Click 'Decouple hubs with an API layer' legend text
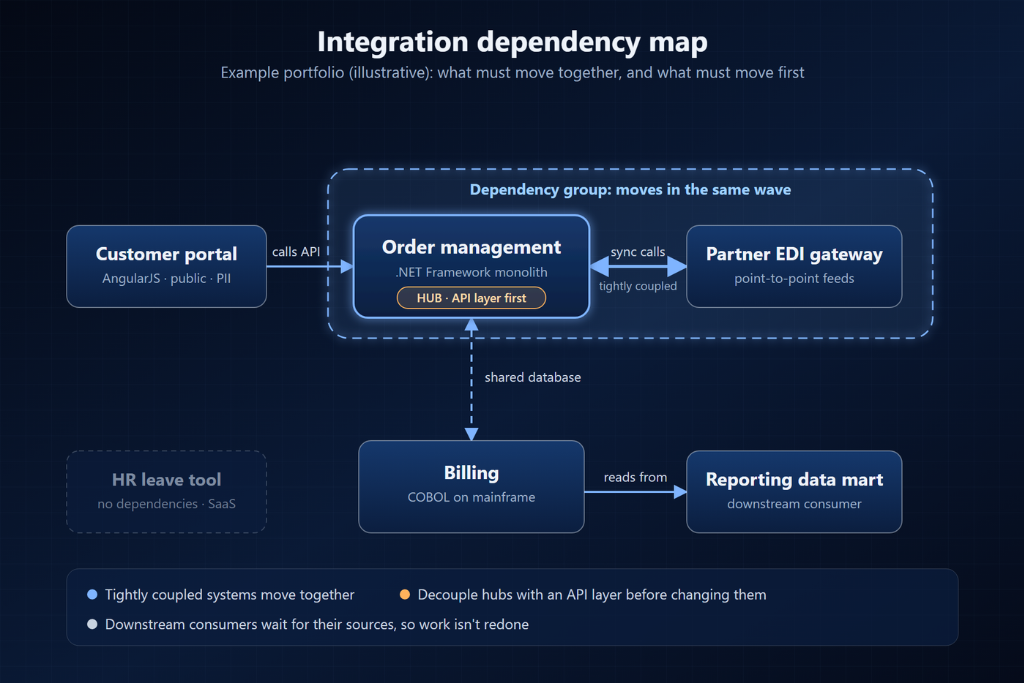The image size is (1024, 683). [592, 595]
